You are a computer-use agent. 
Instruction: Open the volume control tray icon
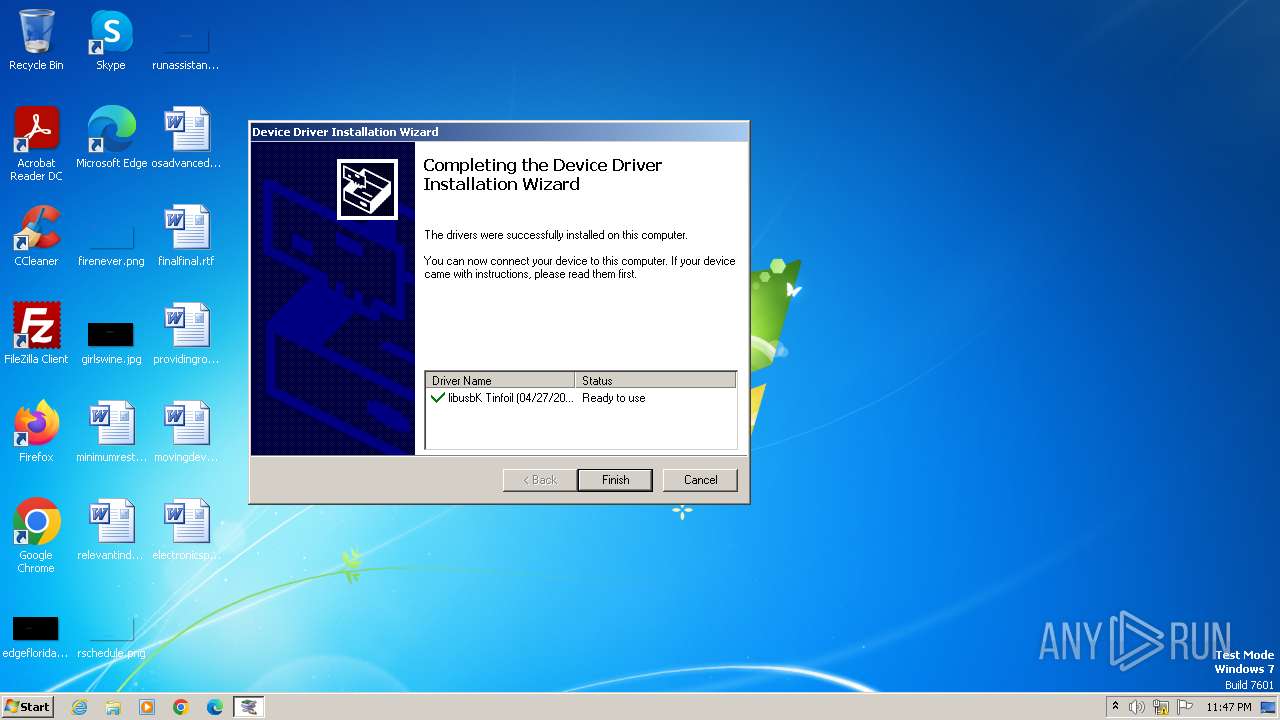coord(1137,707)
